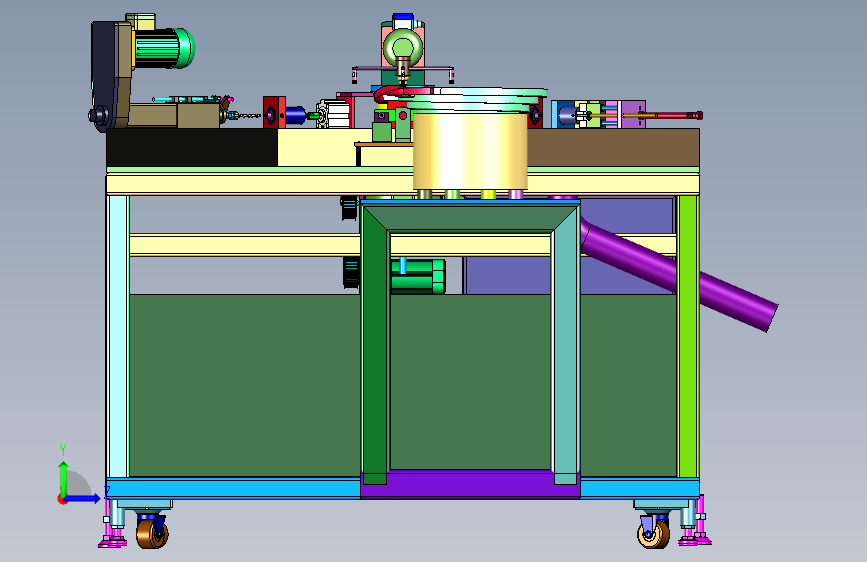Select the brown tabletop plate on the right
Image resolution: width=867 pixels, height=562 pixels.
(613, 148)
